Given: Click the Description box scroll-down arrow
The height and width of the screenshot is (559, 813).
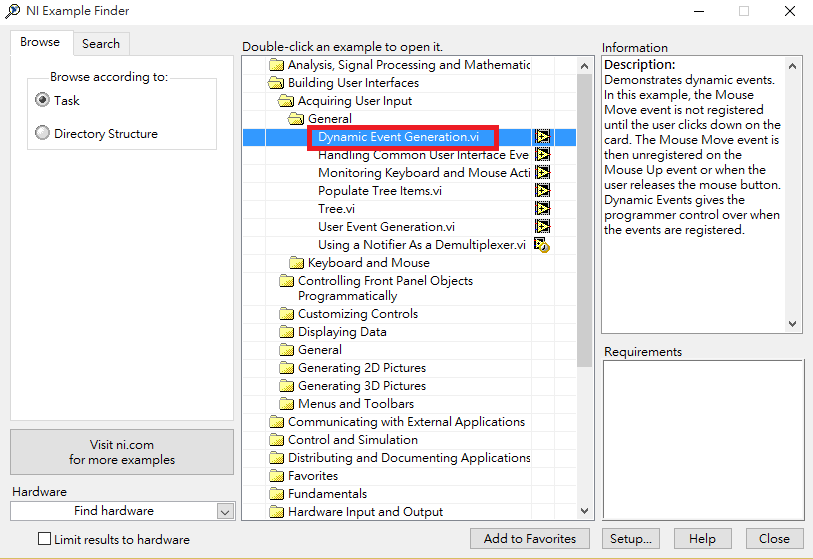Looking at the screenshot, I should pyautogui.click(x=792, y=324).
